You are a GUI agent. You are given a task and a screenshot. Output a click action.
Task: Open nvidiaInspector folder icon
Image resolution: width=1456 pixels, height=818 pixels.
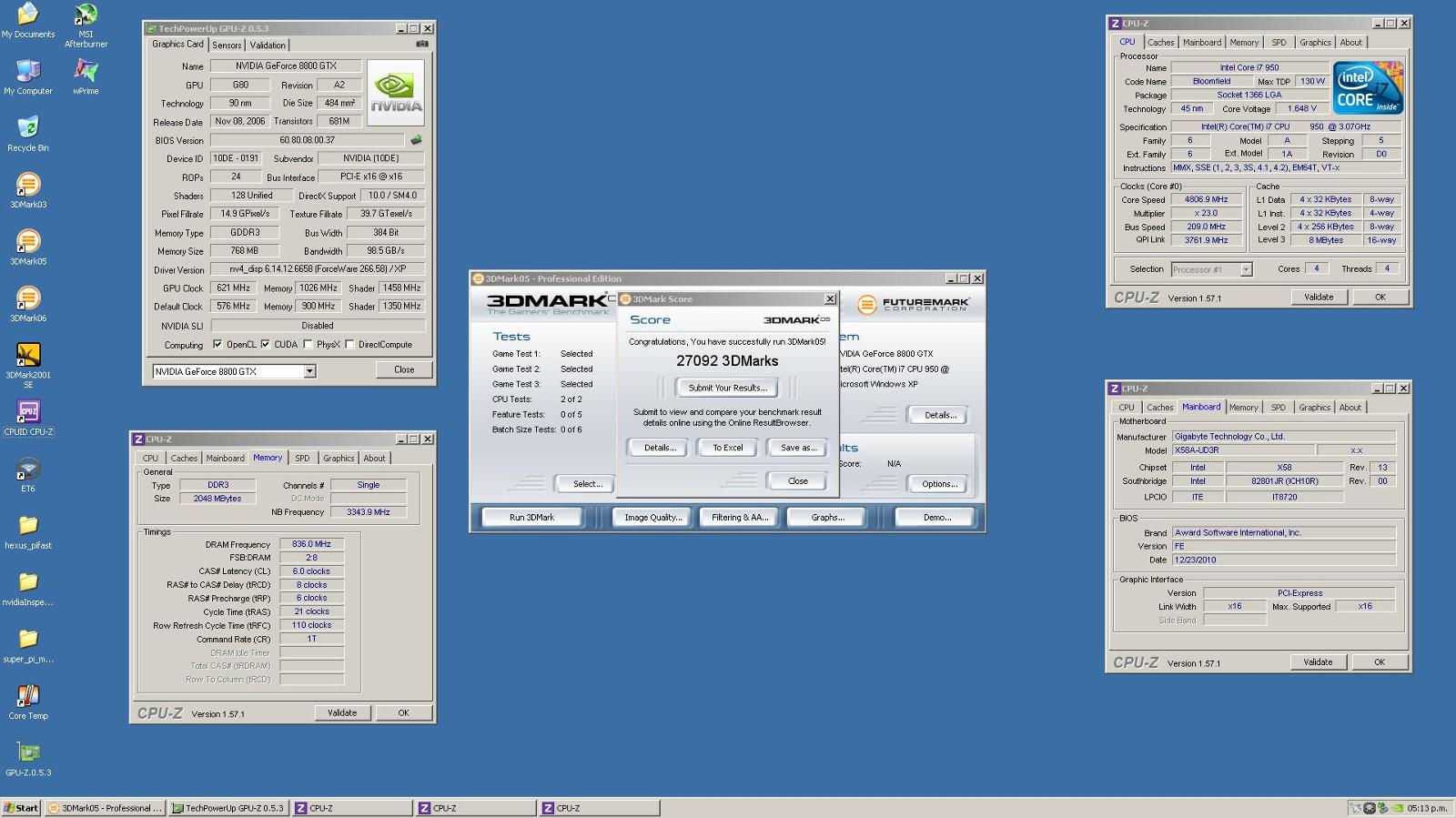coord(27,589)
